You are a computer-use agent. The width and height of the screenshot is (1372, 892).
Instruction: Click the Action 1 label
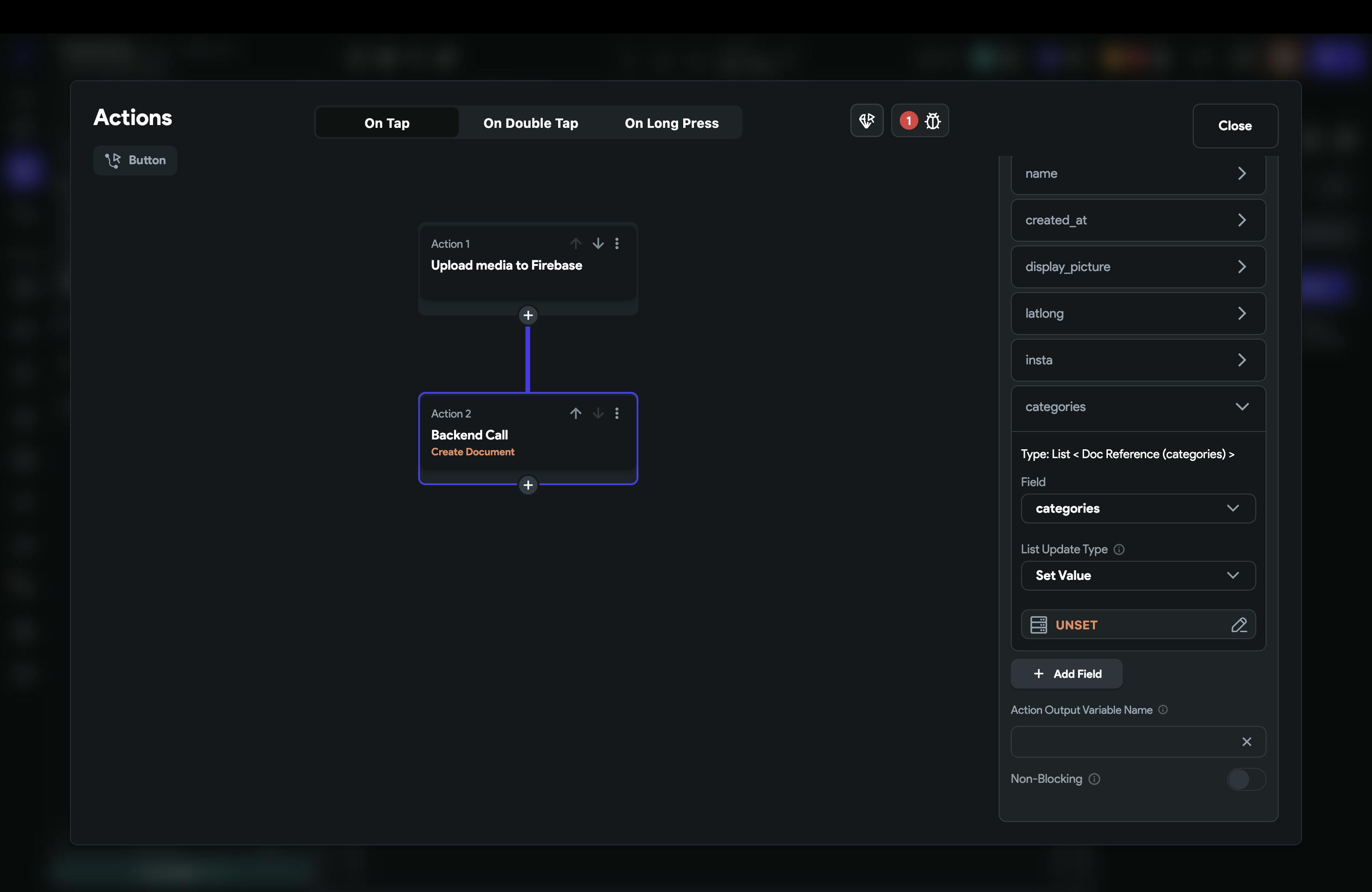coord(450,244)
